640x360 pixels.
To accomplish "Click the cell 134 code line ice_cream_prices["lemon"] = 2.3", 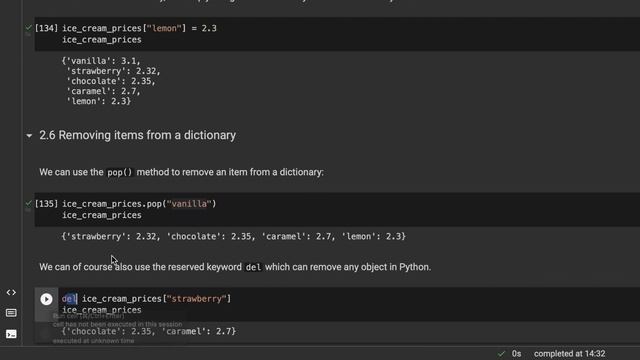I will 139,29.
